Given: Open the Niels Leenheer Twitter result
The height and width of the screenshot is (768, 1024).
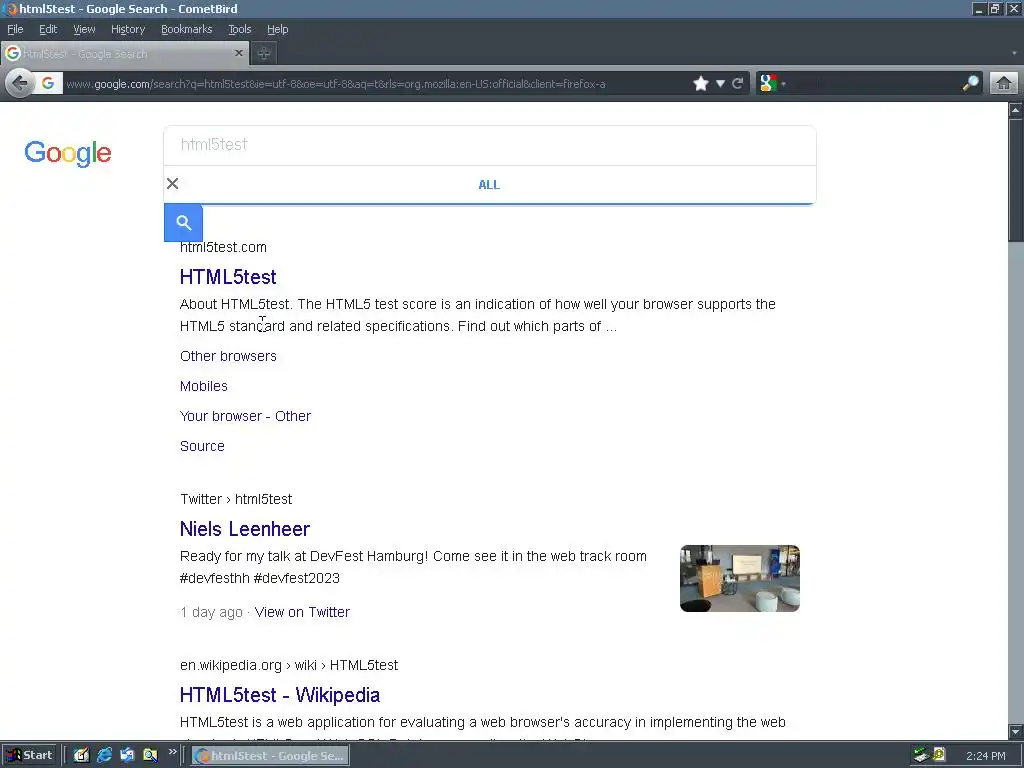Looking at the screenshot, I should (x=245, y=529).
